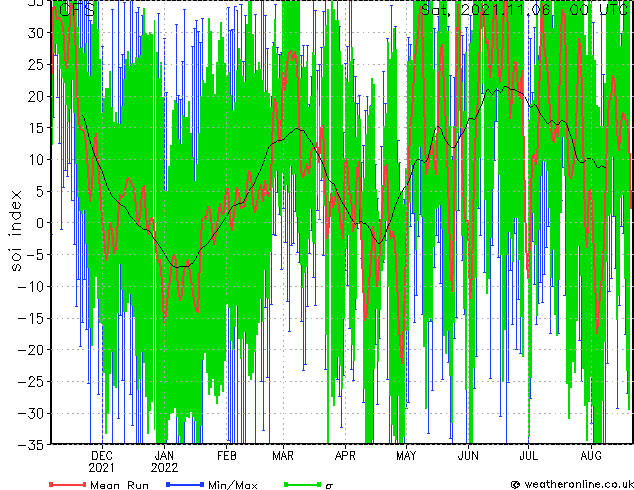Viewport: 634px width, 490px height.
Task: Click the 'soi index' y-axis title
Action: point(16,230)
